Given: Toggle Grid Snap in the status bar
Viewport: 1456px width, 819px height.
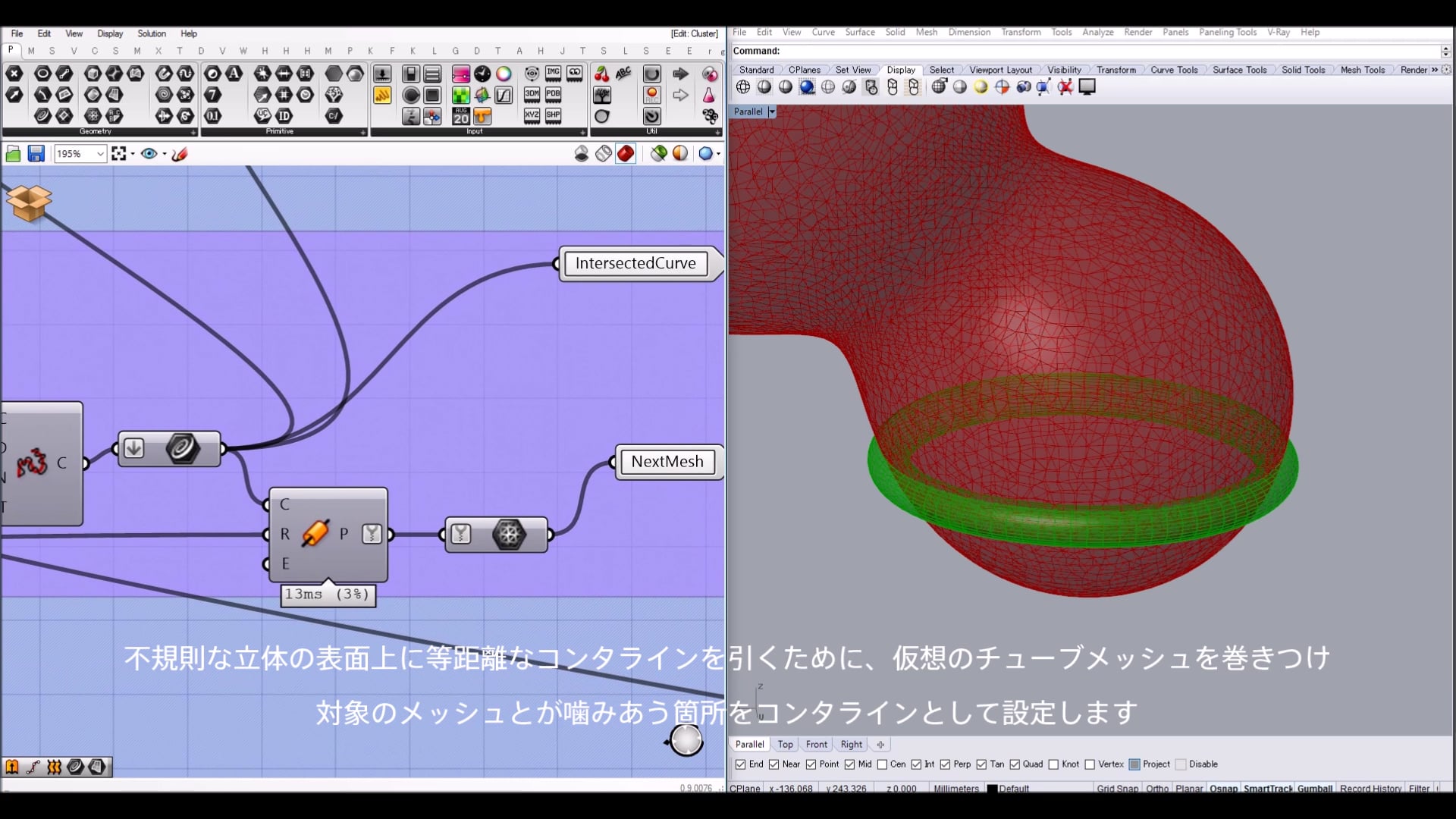Looking at the screenshot, I should coord(1117,789).
